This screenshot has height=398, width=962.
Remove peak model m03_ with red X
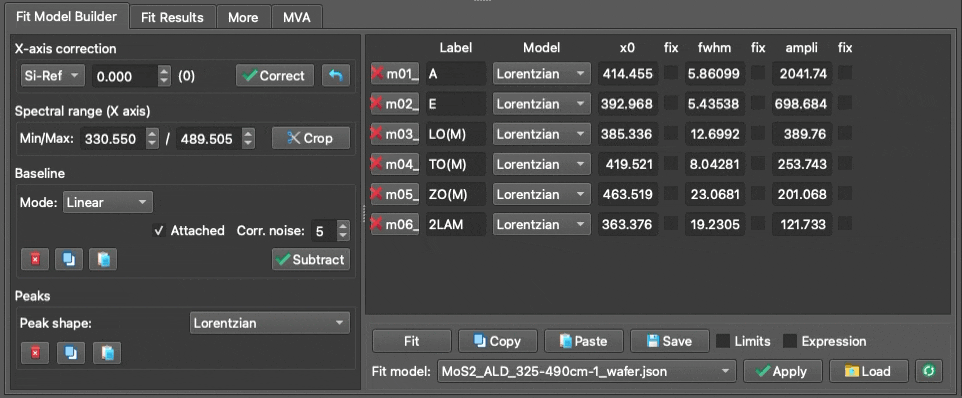[394, 134]
